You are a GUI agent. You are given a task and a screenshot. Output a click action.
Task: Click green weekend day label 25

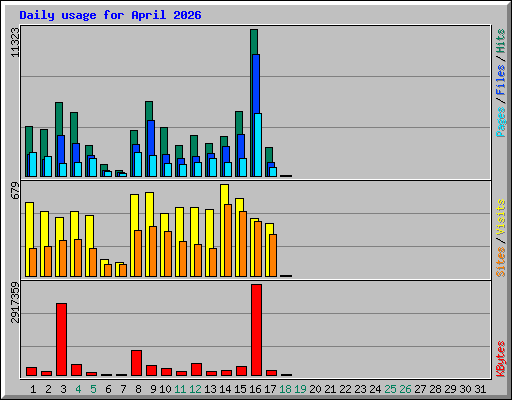click(x=390, y=389)
